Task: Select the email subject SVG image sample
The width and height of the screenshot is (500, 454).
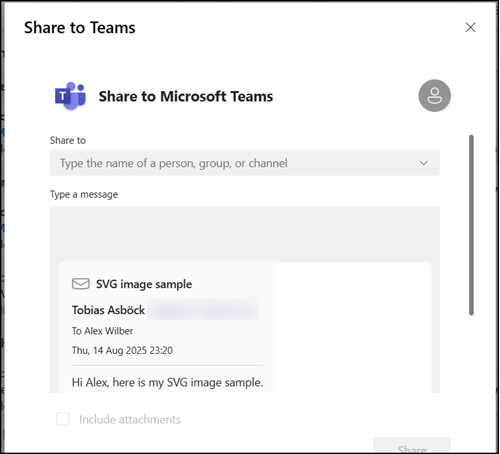Action: coord(144,284)
